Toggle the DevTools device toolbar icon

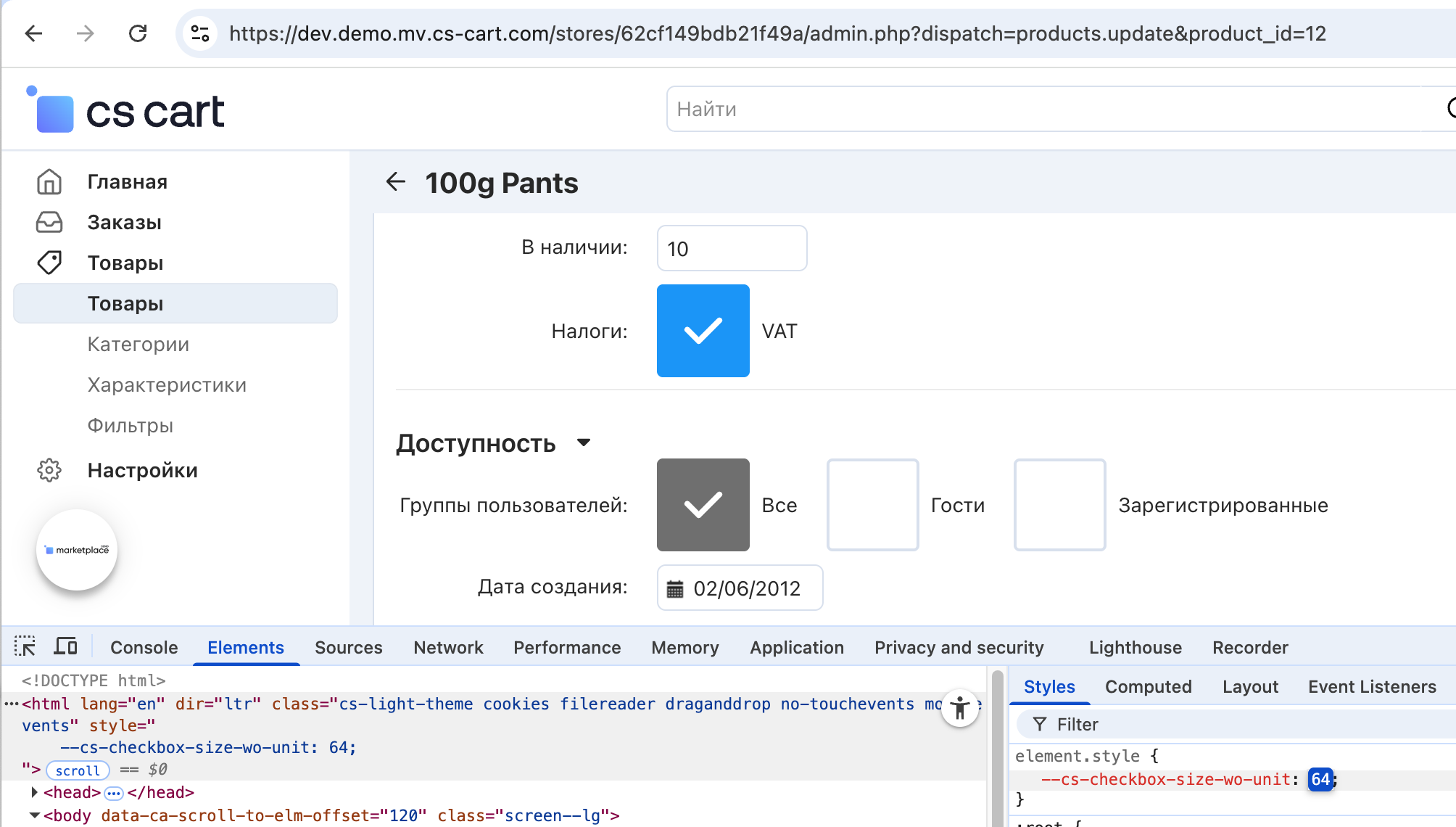coord(66,646)
